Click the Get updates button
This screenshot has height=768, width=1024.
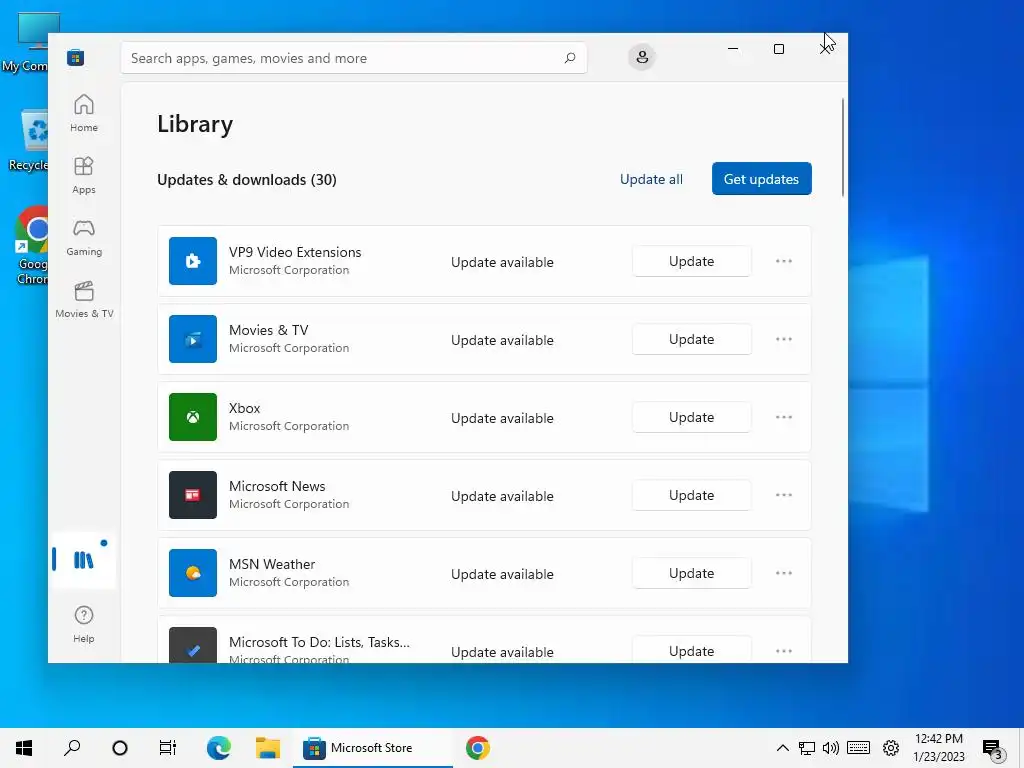[x=761, y=179]
